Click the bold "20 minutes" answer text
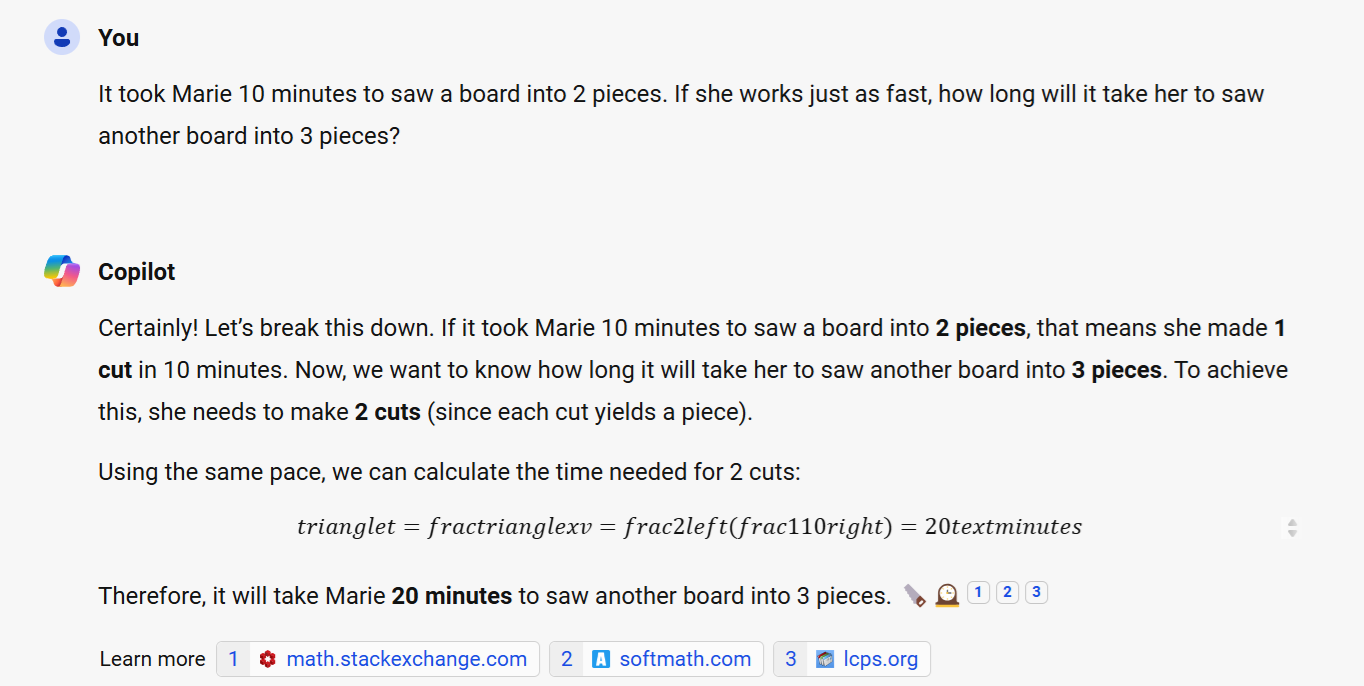The height and width of the screenshot is (686, 1364). click(x=451, y=596)
